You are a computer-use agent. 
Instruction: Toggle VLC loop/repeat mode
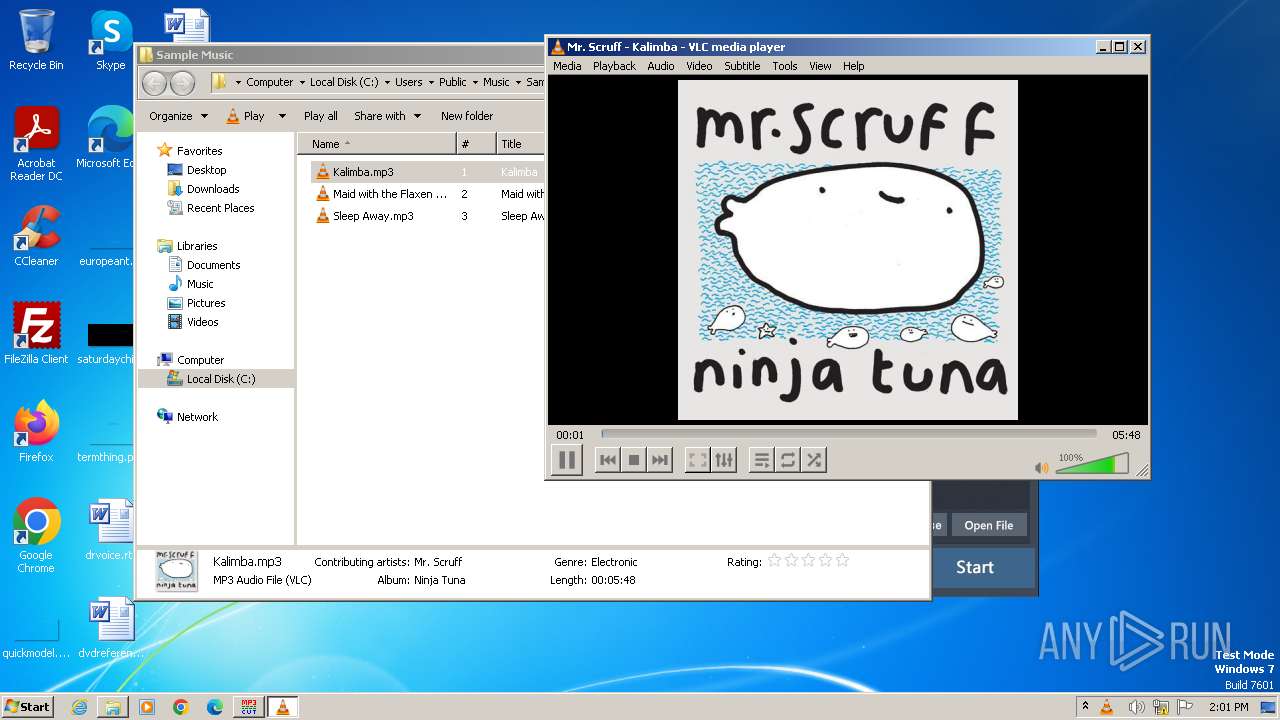pyautogui.click(x=788, y=460)
